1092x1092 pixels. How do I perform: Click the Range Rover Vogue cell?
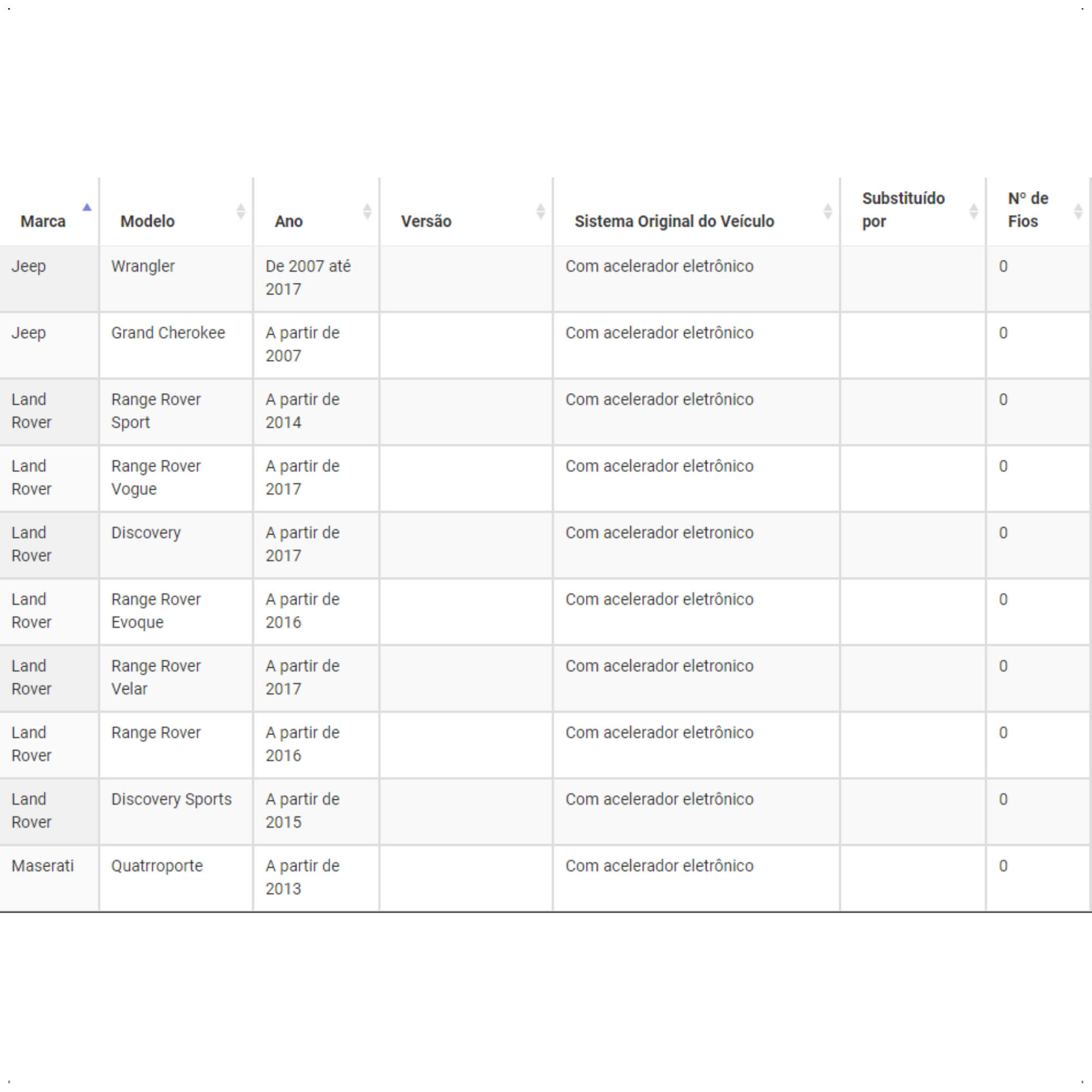pos(176,479)
